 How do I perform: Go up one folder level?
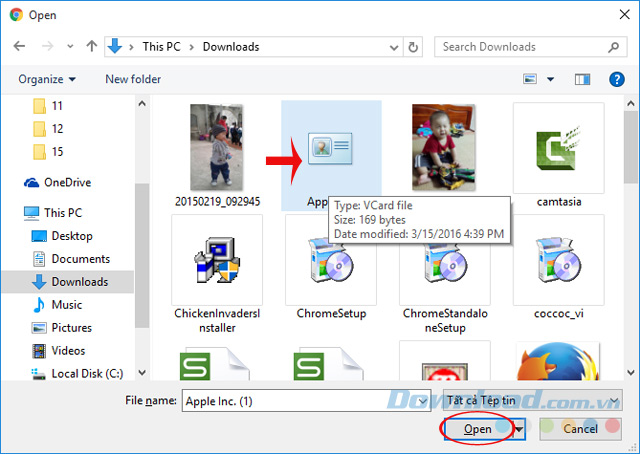[92, 46]
